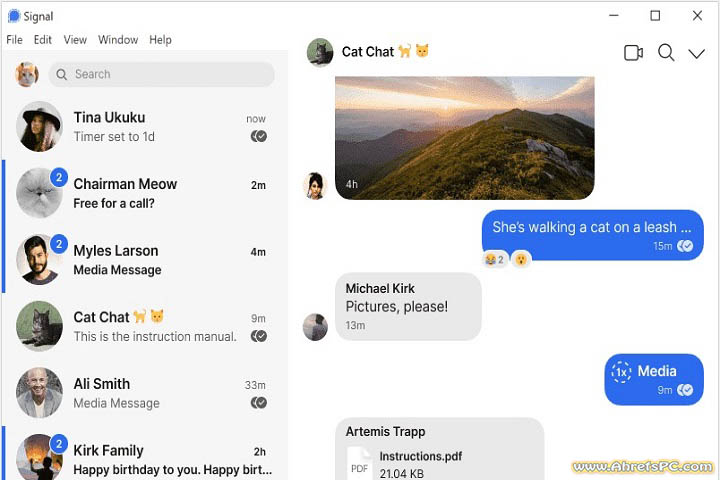The image size is (720, 480).
Task: Click the surprised face emoji reaction
Action: tap(521, 260)
